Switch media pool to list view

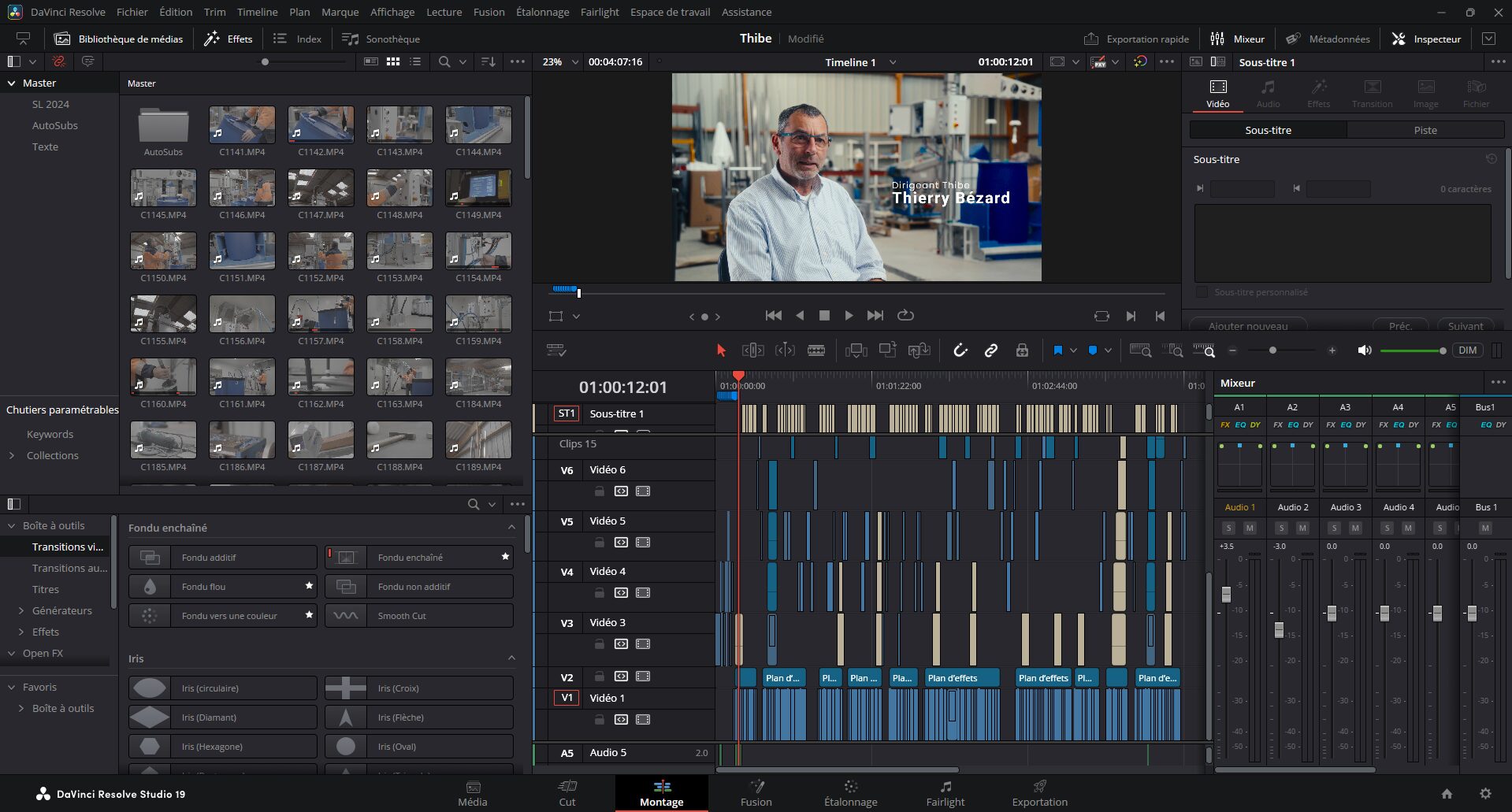point(415,61)
